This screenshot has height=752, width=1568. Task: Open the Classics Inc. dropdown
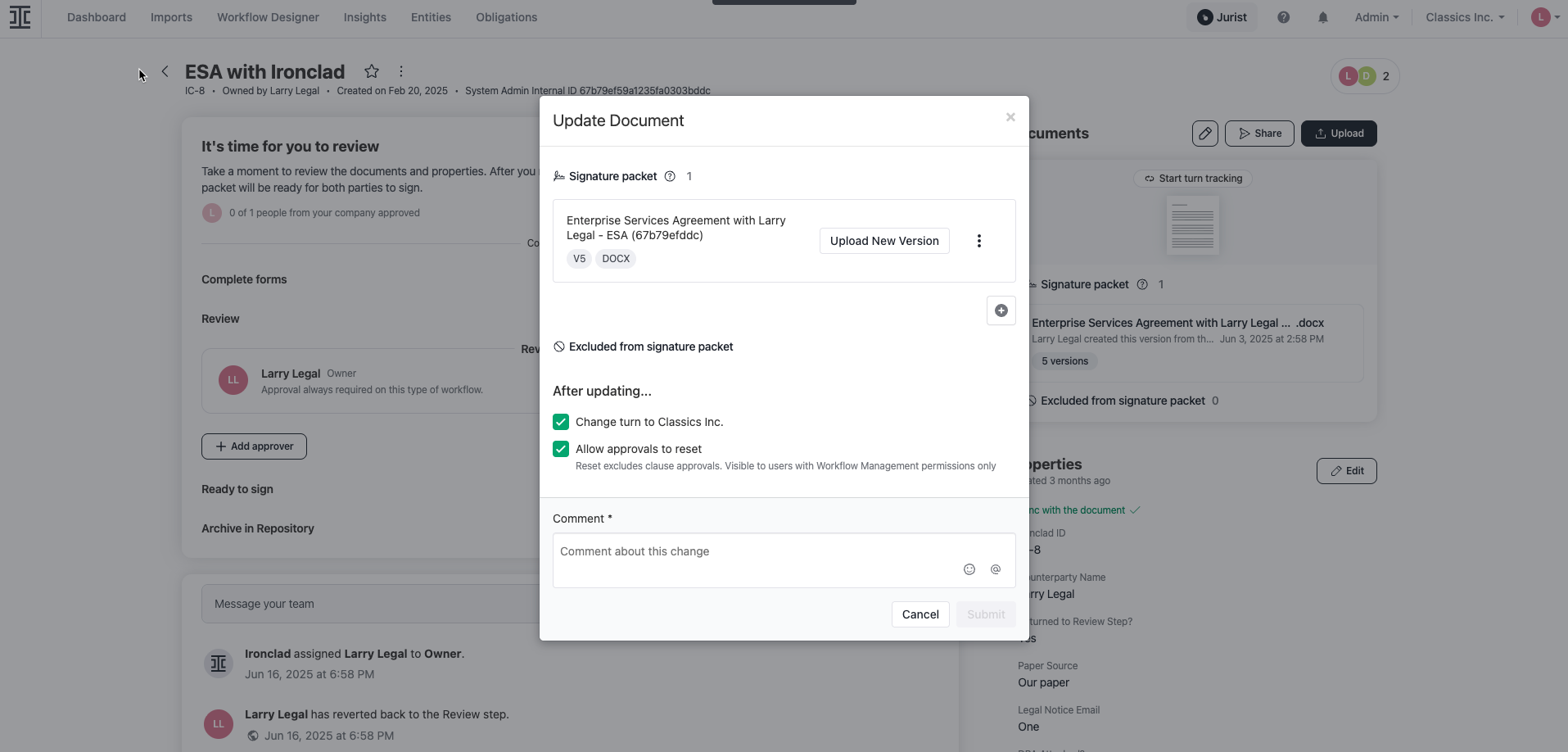[x=1464, y=16]
